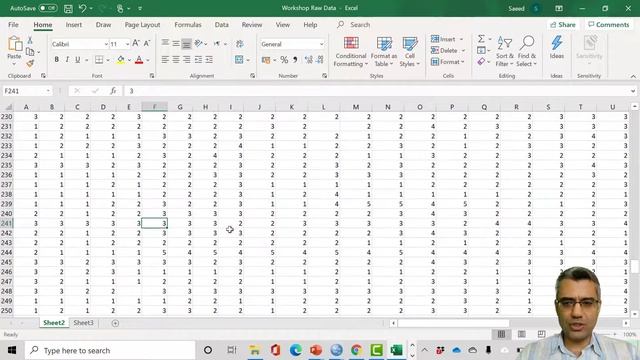Click the Undo arrow icon
The height and width of the screenshot is (360, 640).
(83, 8)
